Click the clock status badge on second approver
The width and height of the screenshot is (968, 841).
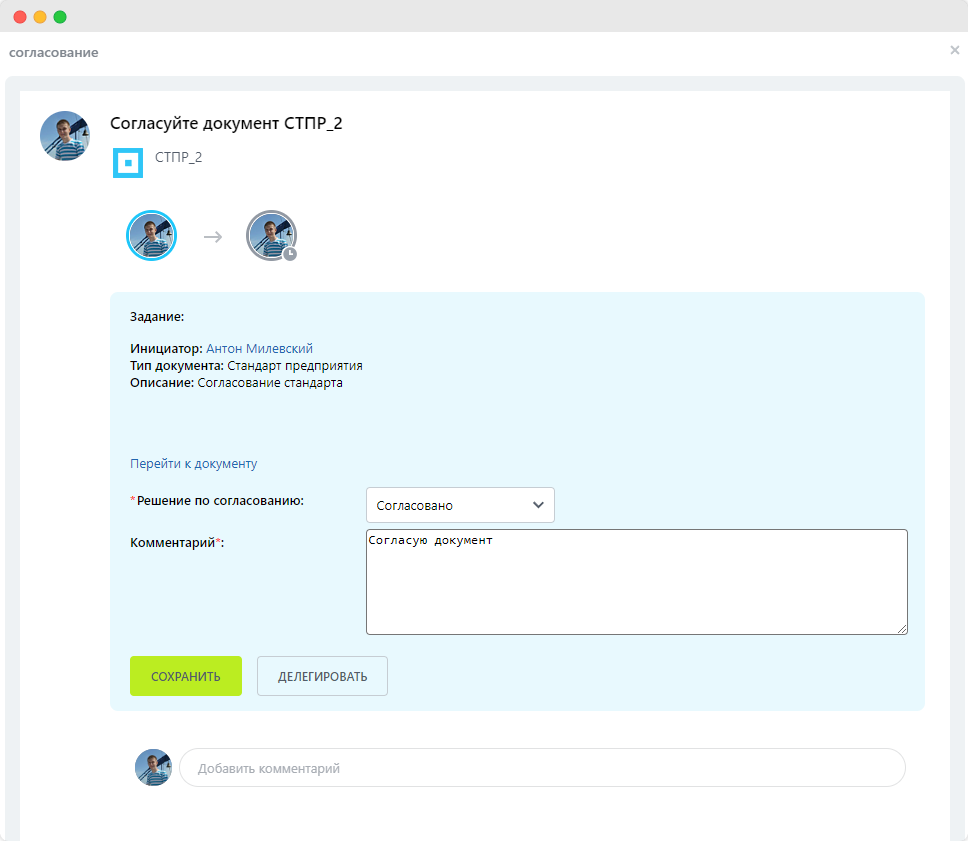290,254
